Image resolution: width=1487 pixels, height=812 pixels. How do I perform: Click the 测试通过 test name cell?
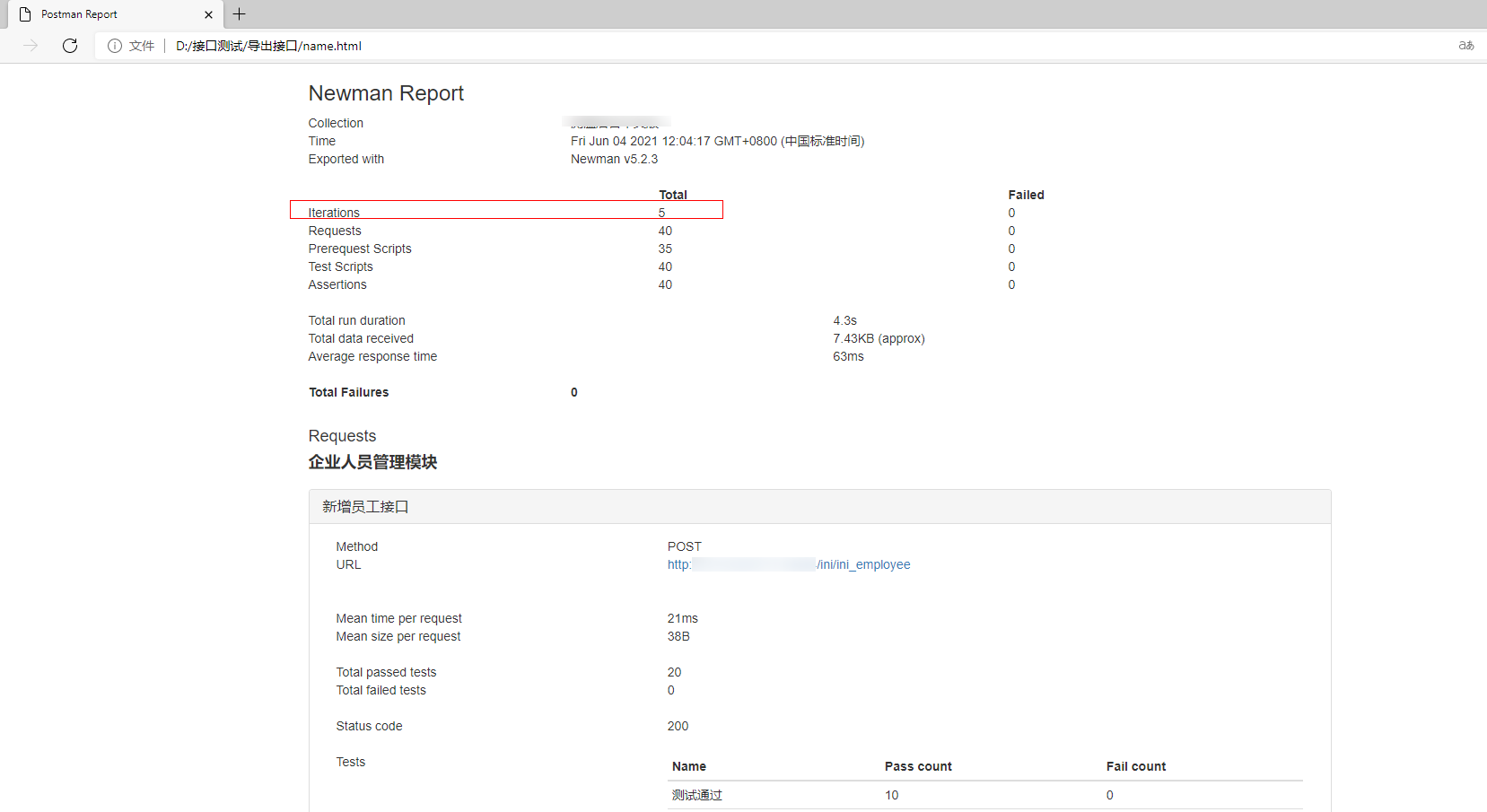point(697,795)
